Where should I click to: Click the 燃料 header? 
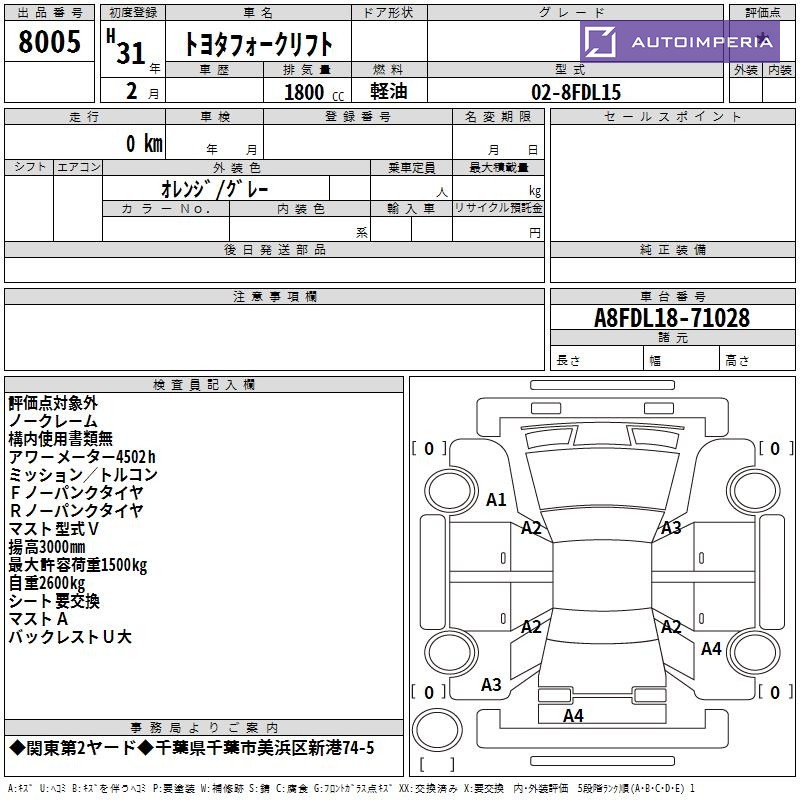(x=389, y=69)
